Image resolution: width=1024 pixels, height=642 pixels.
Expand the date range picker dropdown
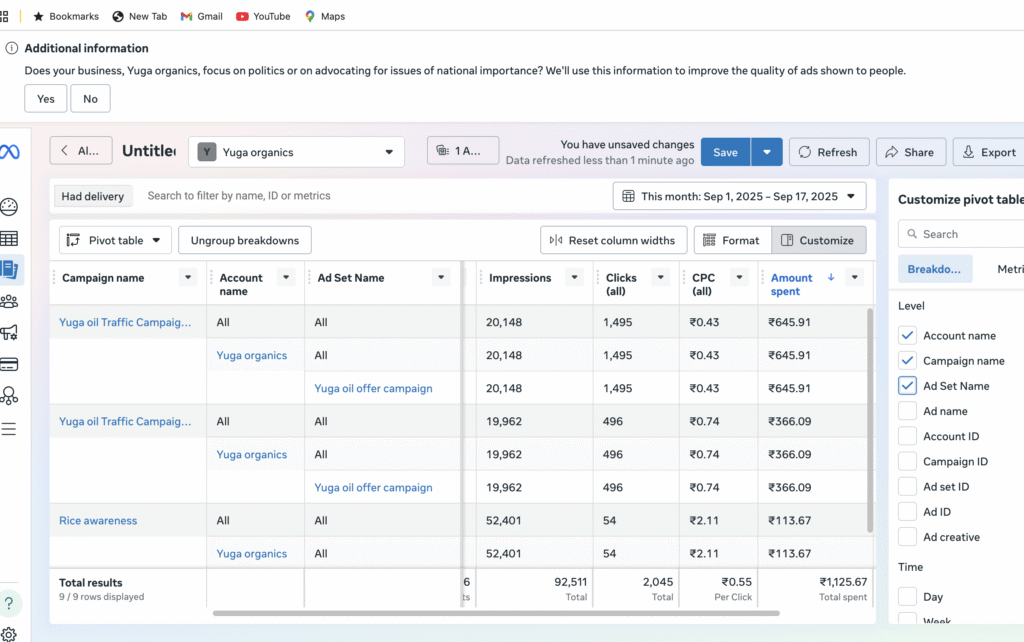[739, 196]
